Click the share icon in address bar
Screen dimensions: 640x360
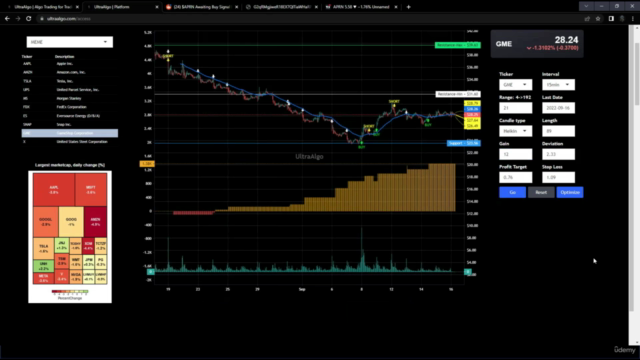pos(587,19)
